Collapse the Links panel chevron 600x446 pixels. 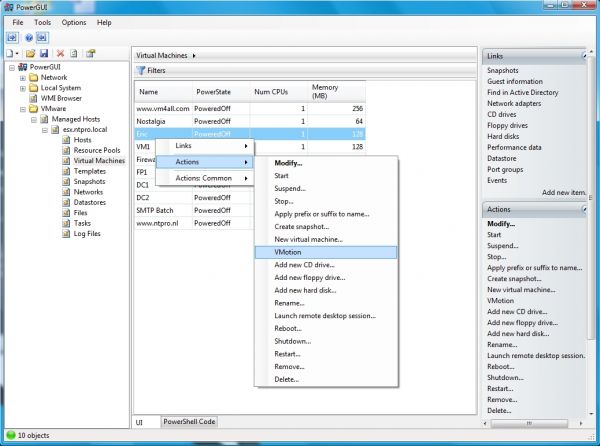click(x=584, y=56)
